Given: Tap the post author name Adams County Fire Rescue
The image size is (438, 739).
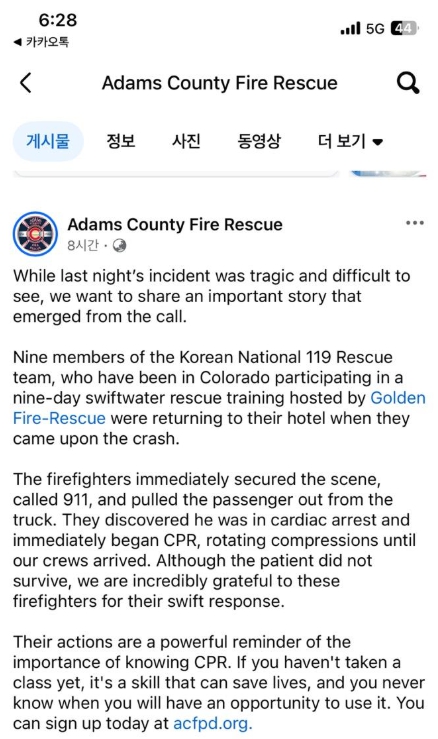Looking at the screenshot, I should [175, 224].
